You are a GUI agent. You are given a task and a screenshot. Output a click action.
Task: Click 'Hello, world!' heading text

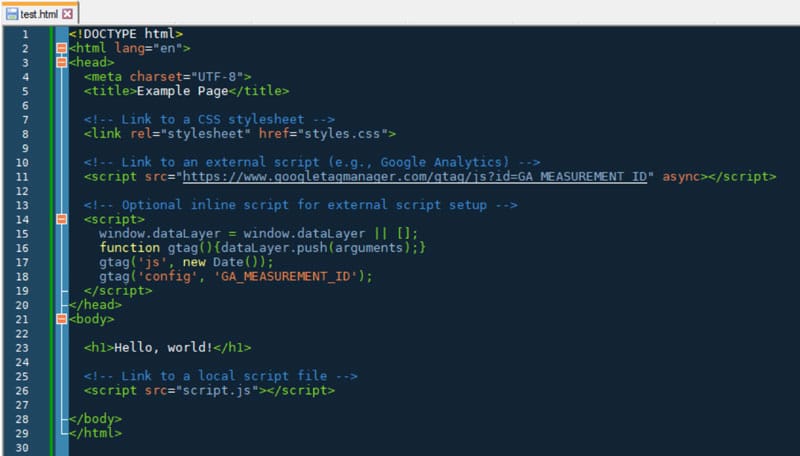click(163, 348)
